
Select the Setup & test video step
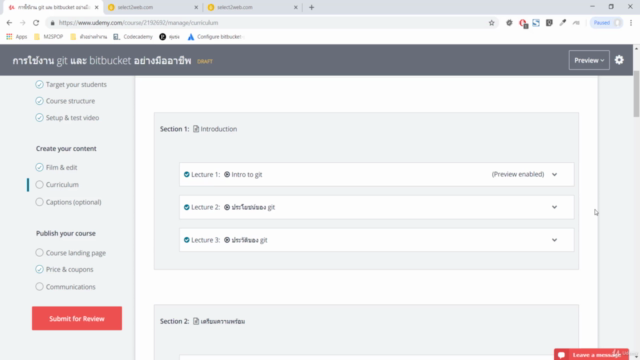[x=67, y=118]
